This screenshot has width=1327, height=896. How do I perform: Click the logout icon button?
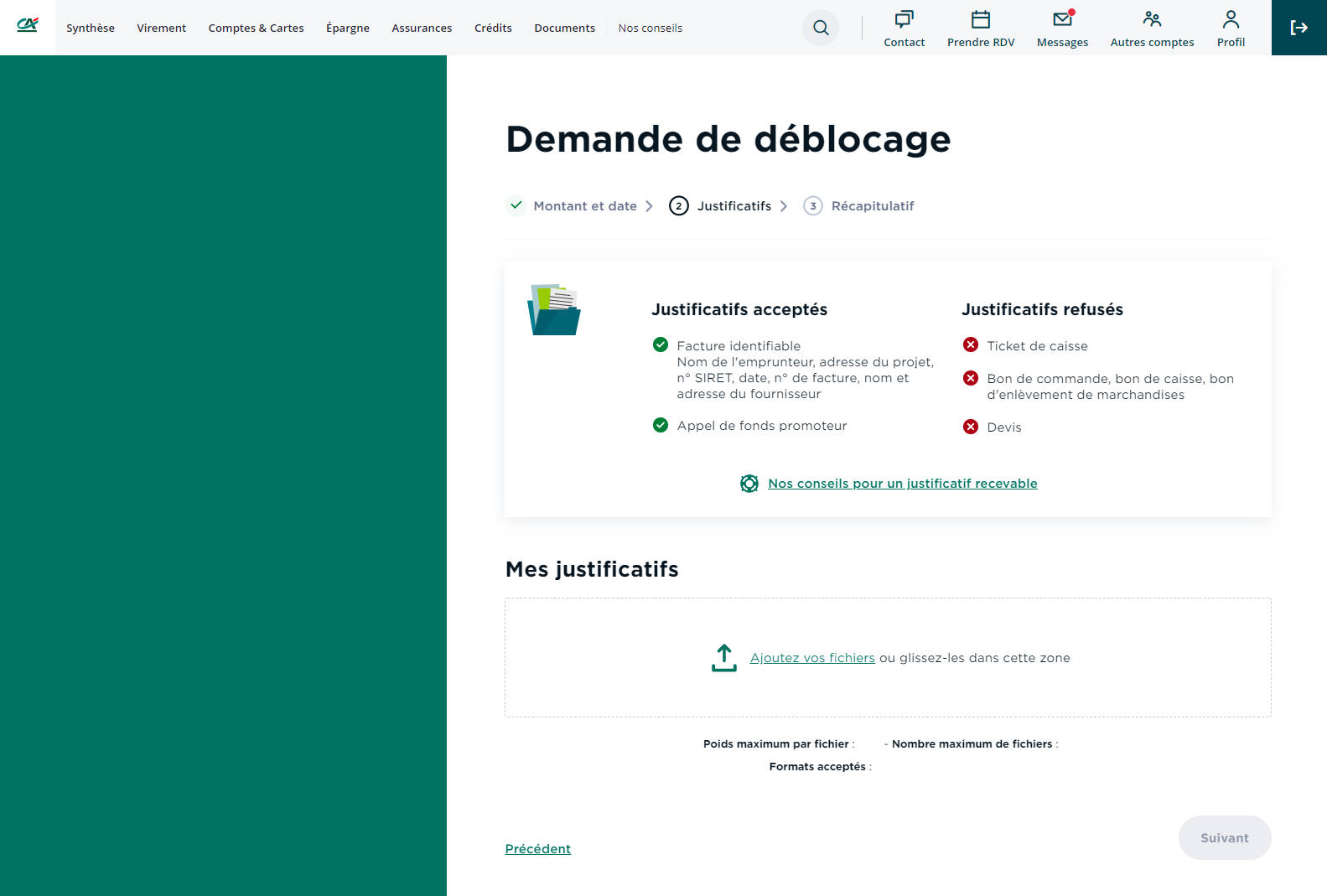click(x=1298, y=28)
